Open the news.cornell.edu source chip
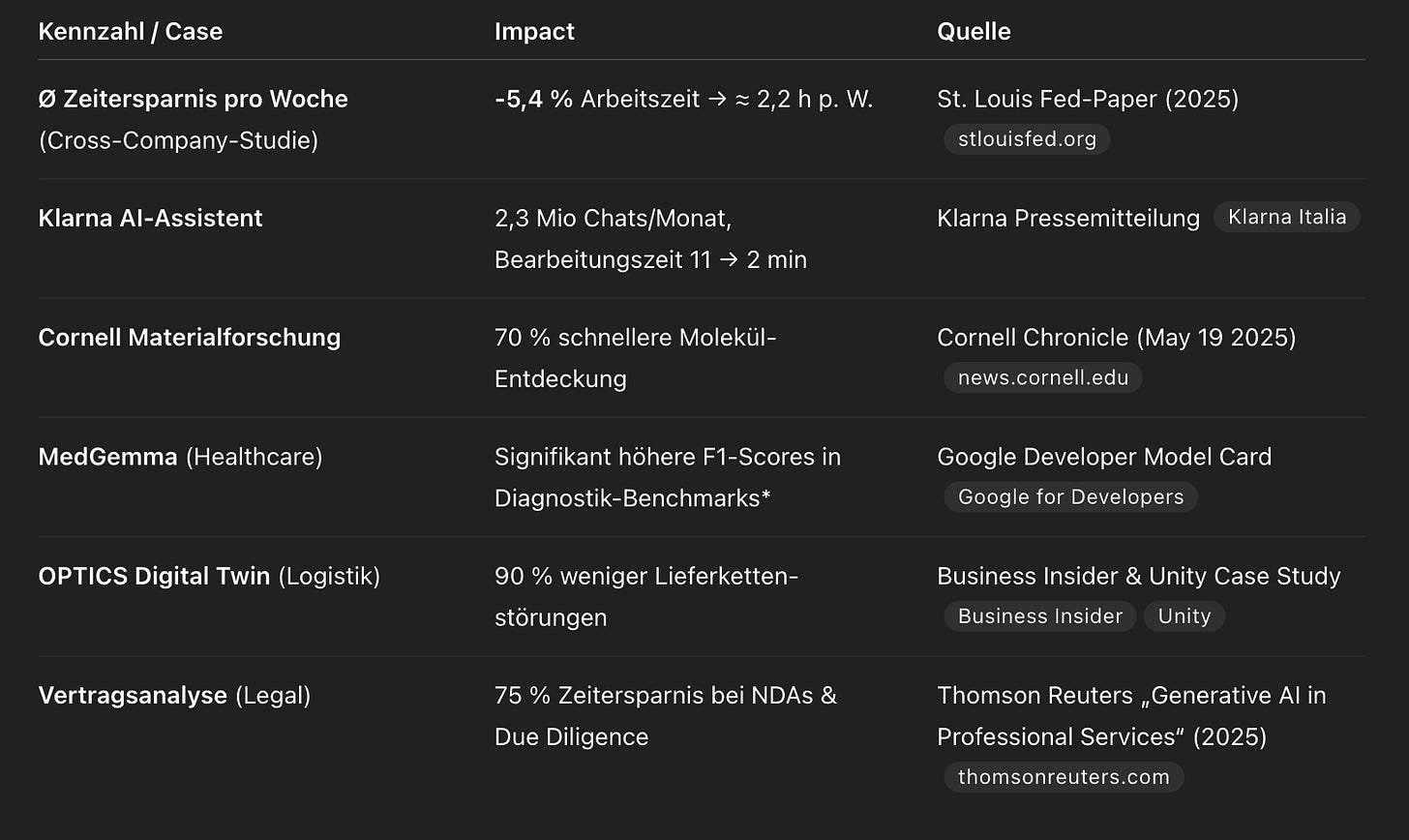1409x840 pixels. click(x=1043, y=377)
